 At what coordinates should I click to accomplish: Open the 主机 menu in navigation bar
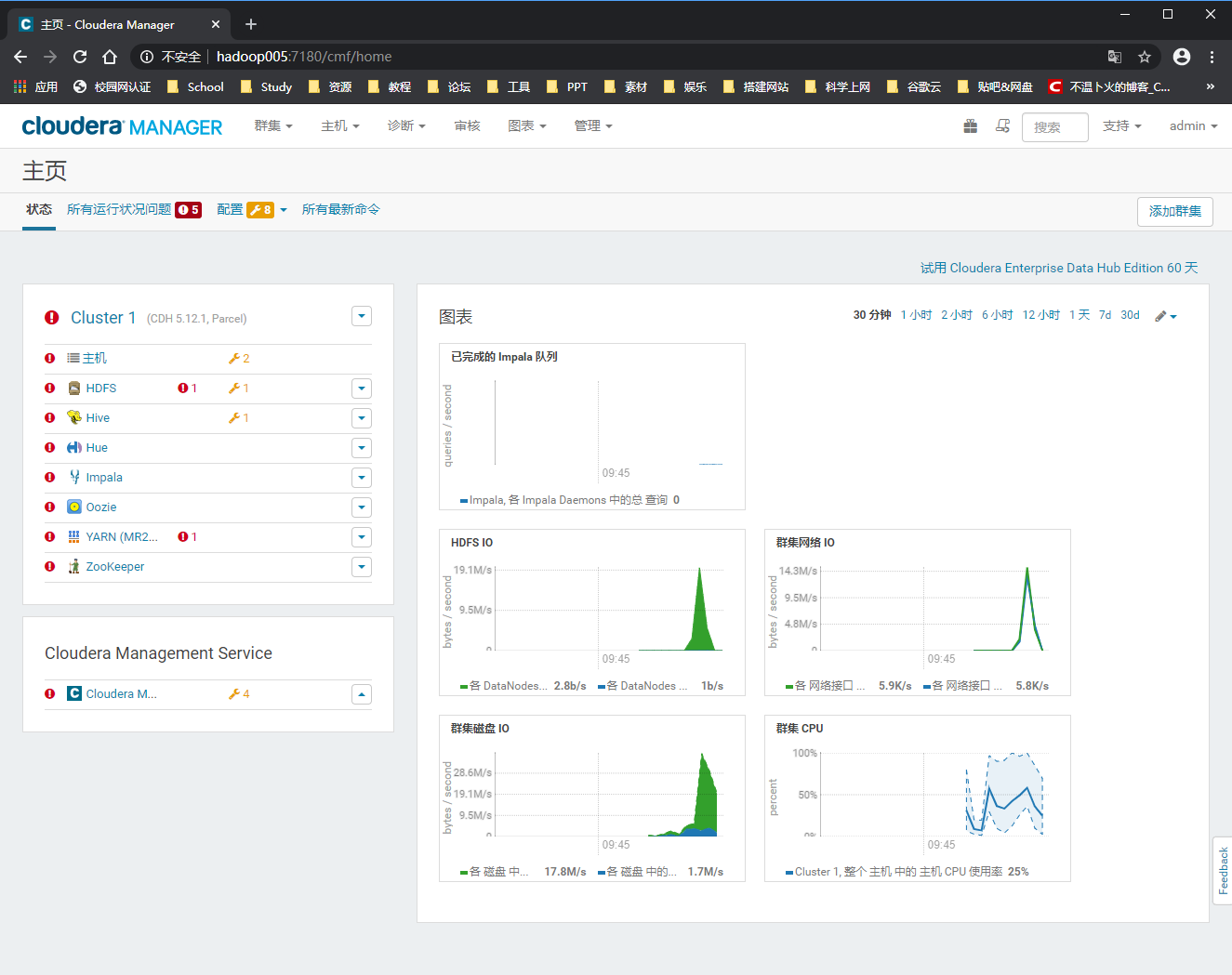click(x=340, y=126)
